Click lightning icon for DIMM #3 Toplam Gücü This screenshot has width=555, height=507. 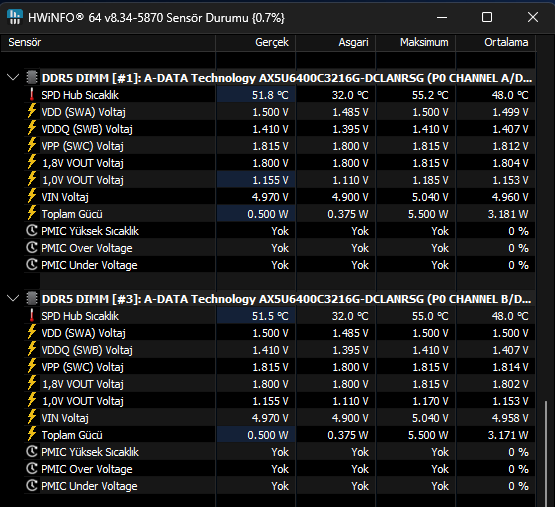[32, 434]
